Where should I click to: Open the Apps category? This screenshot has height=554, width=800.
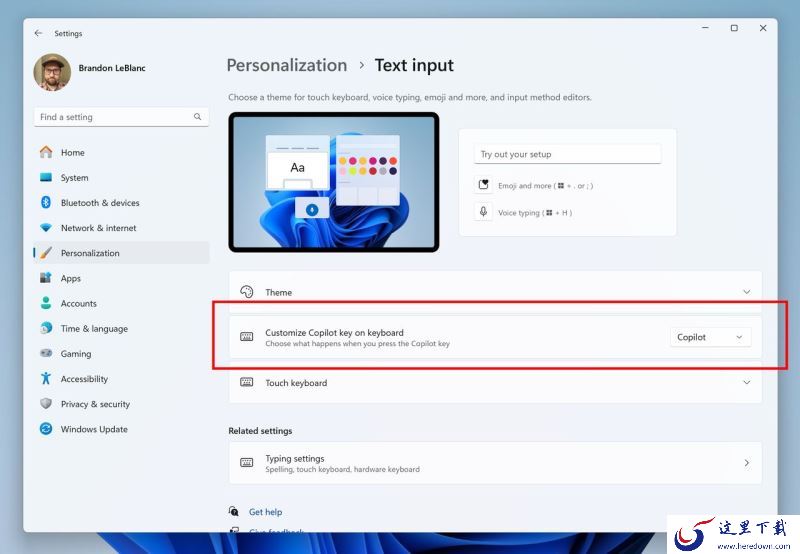(121, 278)
